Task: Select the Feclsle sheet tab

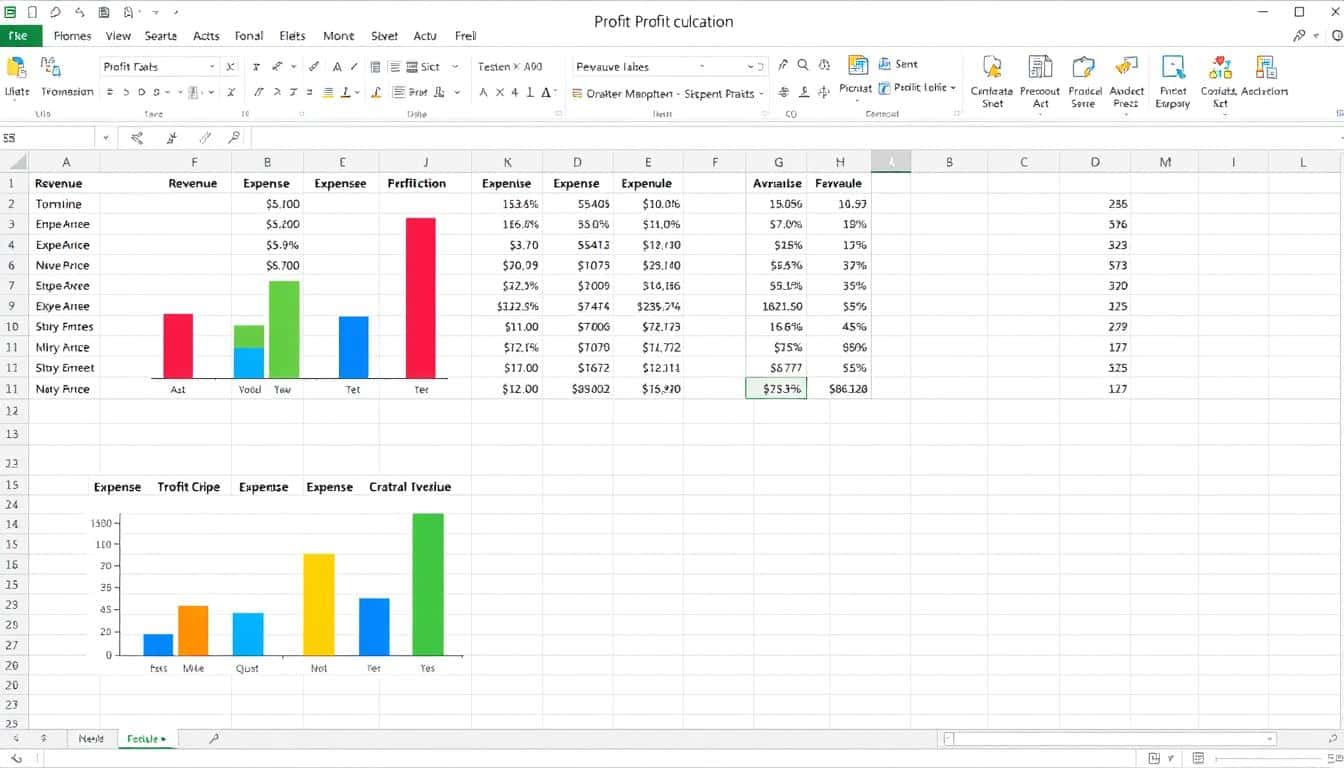Action: 146,739
